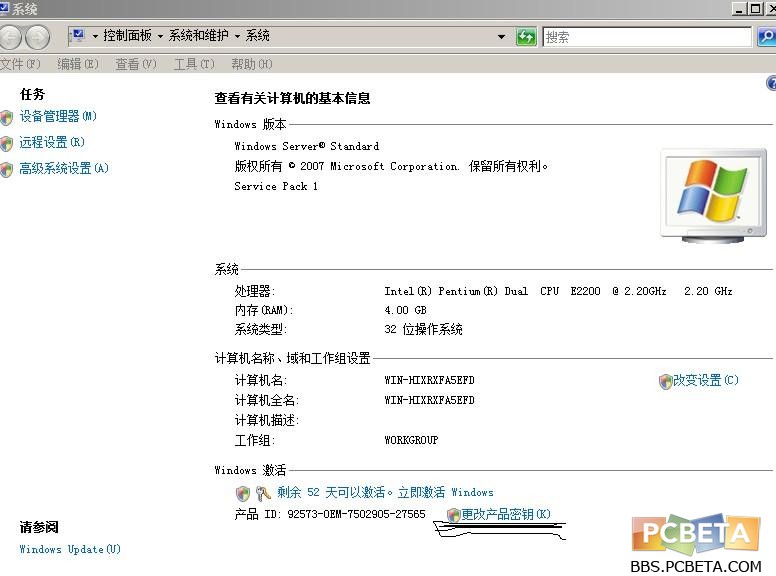The width and height of the screenshot is (776, 576).
Task: Click the keys icon in activation row
Action: [x=263, y=493]
